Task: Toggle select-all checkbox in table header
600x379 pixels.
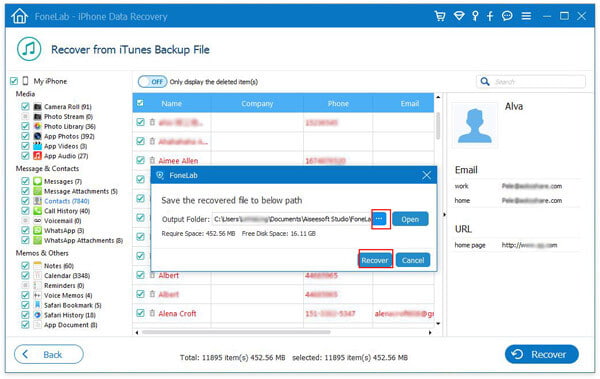Action: tap(140, 103)
